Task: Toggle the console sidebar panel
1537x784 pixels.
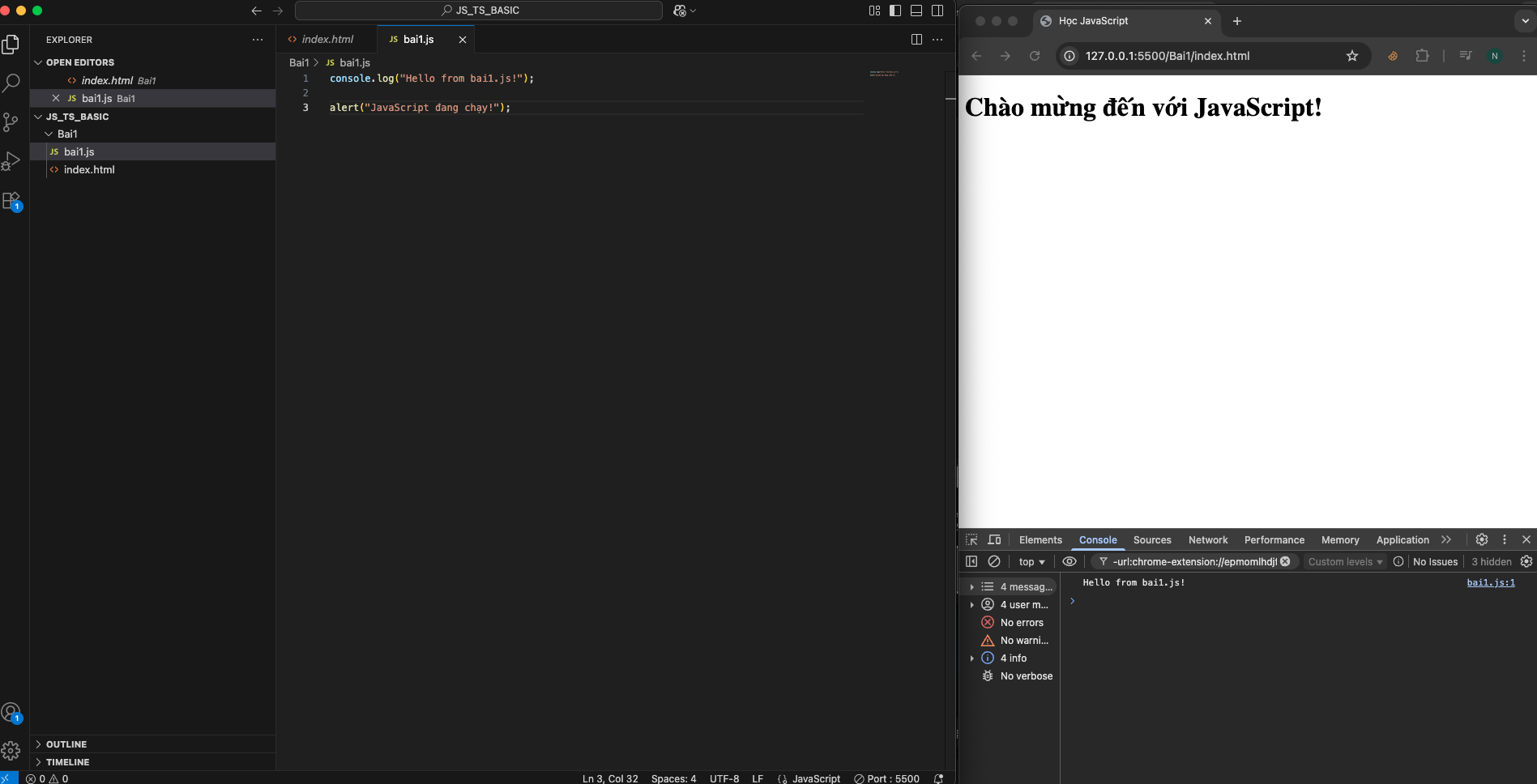Action: 971,561
